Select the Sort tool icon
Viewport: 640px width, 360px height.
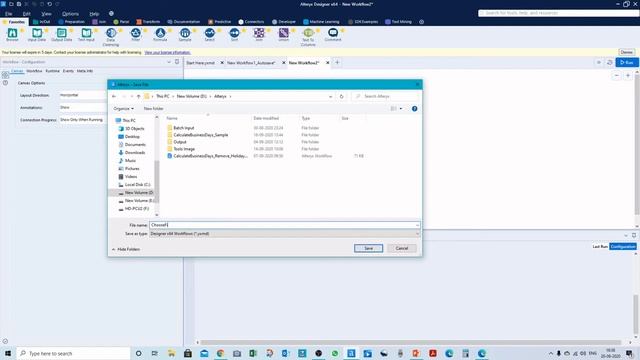pos(234,33)
